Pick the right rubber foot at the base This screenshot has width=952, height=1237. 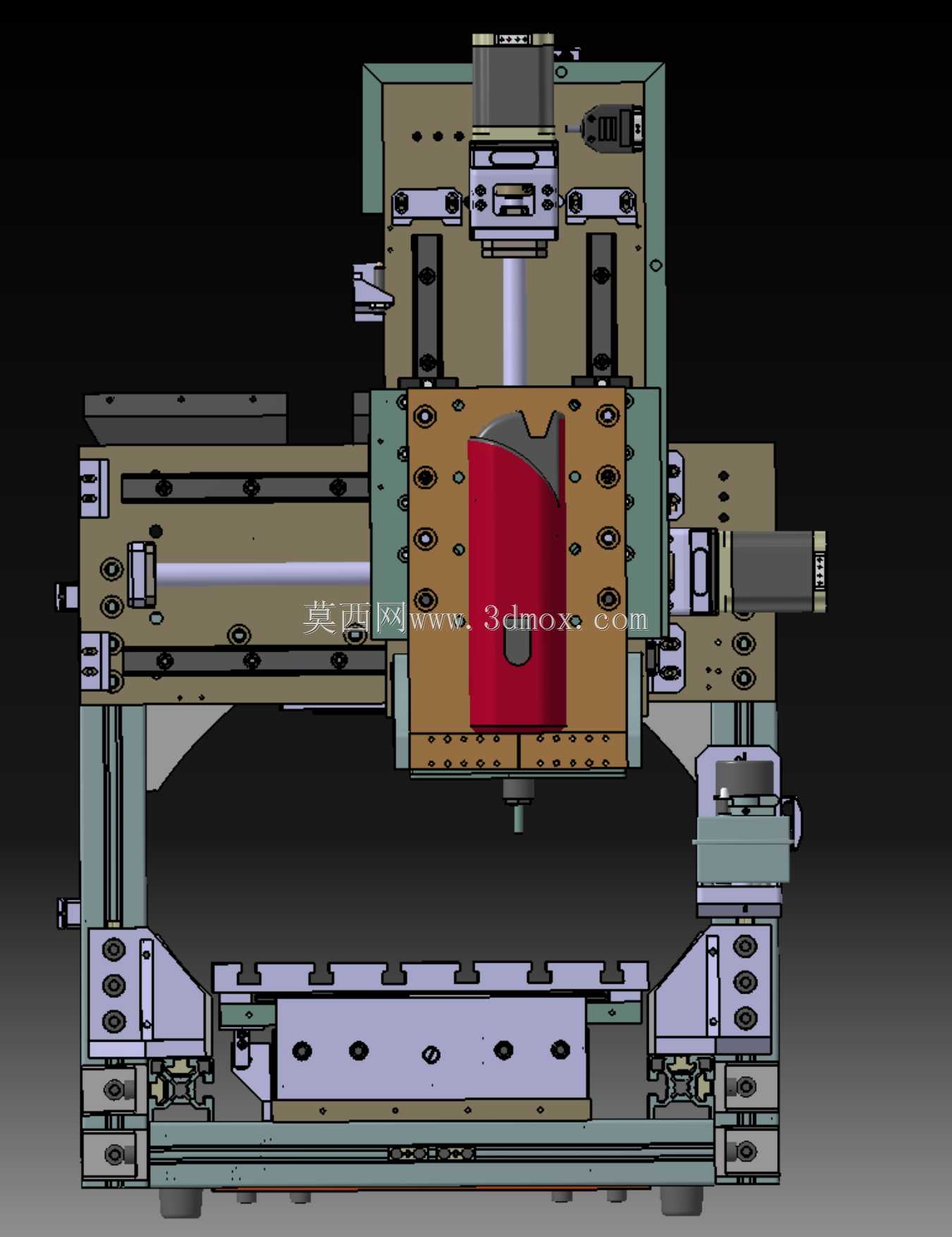[682, 1200]
